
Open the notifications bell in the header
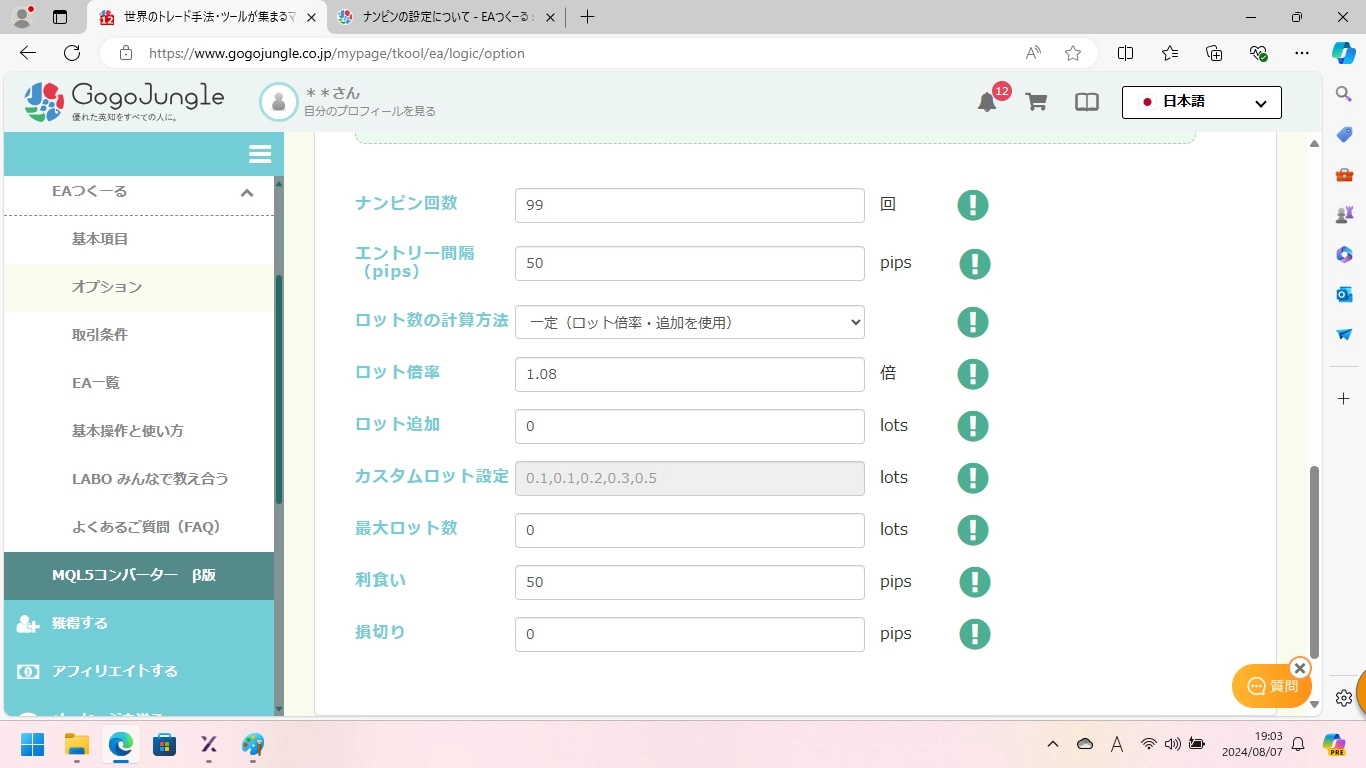986,100
